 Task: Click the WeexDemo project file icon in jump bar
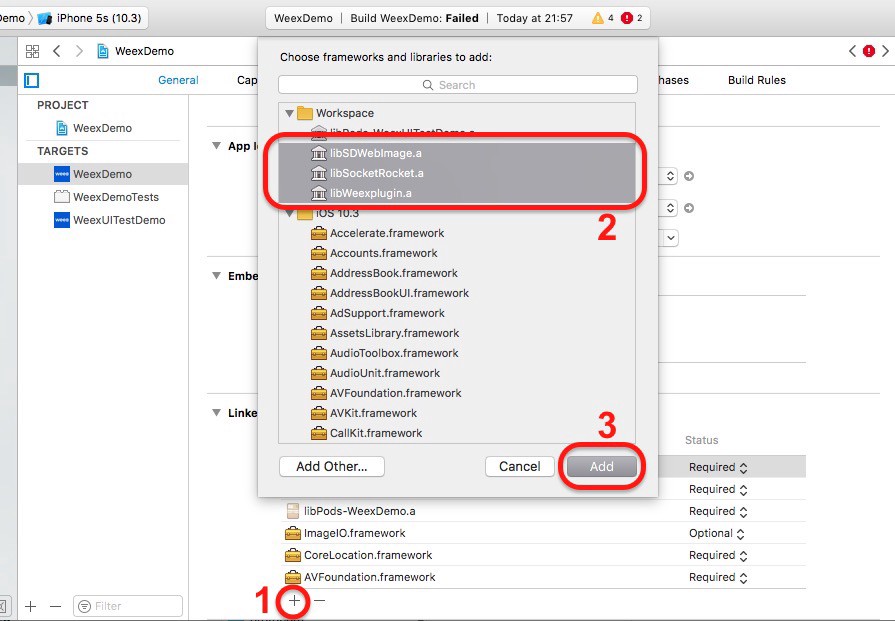coord(103,51)
